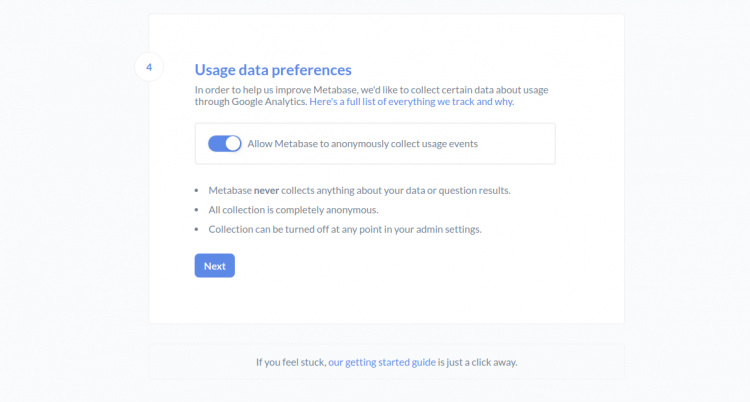Click the bold word 'never'

266,190
